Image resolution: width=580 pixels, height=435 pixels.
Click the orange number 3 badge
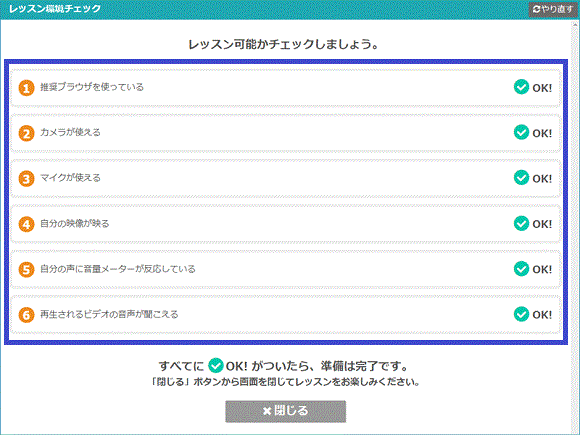(26, 179)
